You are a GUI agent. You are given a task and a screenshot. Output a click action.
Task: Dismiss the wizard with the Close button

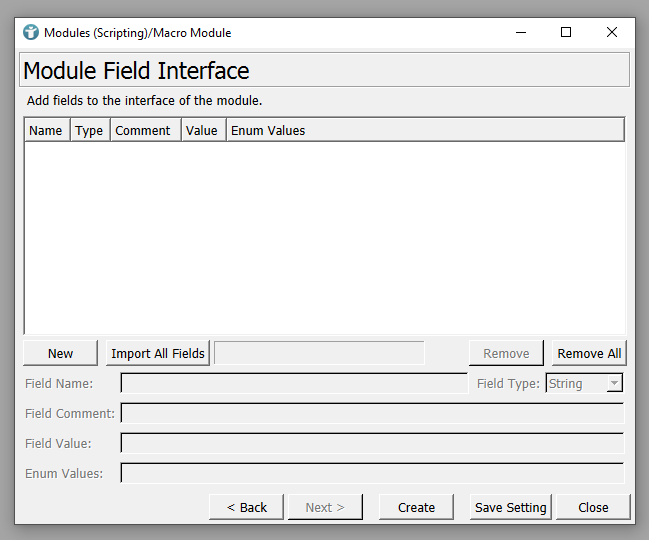pos(593,507)
